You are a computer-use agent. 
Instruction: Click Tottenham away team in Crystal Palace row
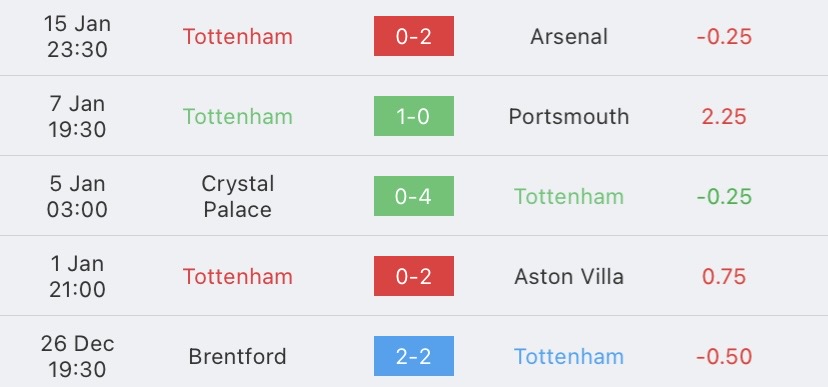569,196
